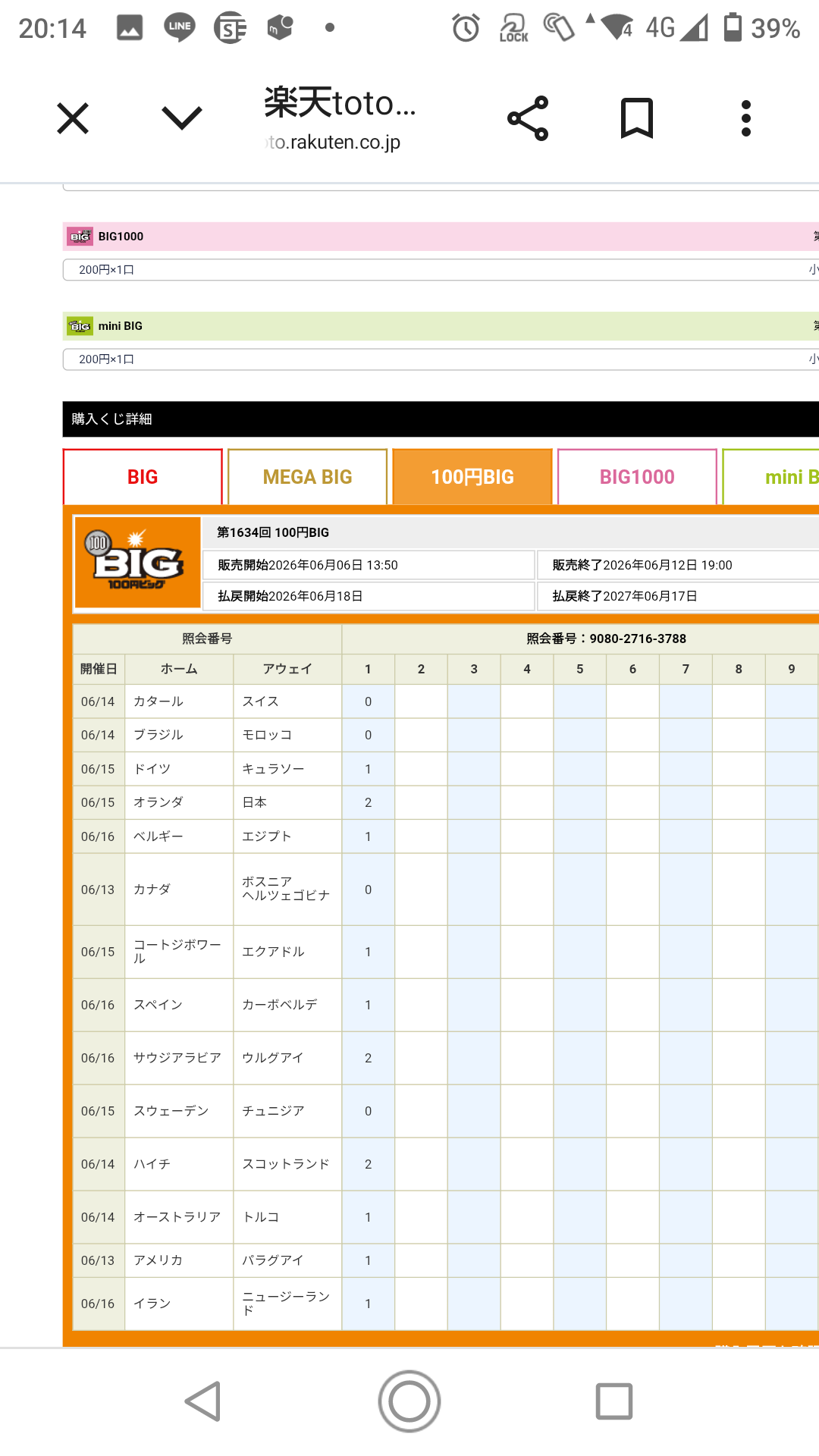Select the 100円BIG tab

472,477
